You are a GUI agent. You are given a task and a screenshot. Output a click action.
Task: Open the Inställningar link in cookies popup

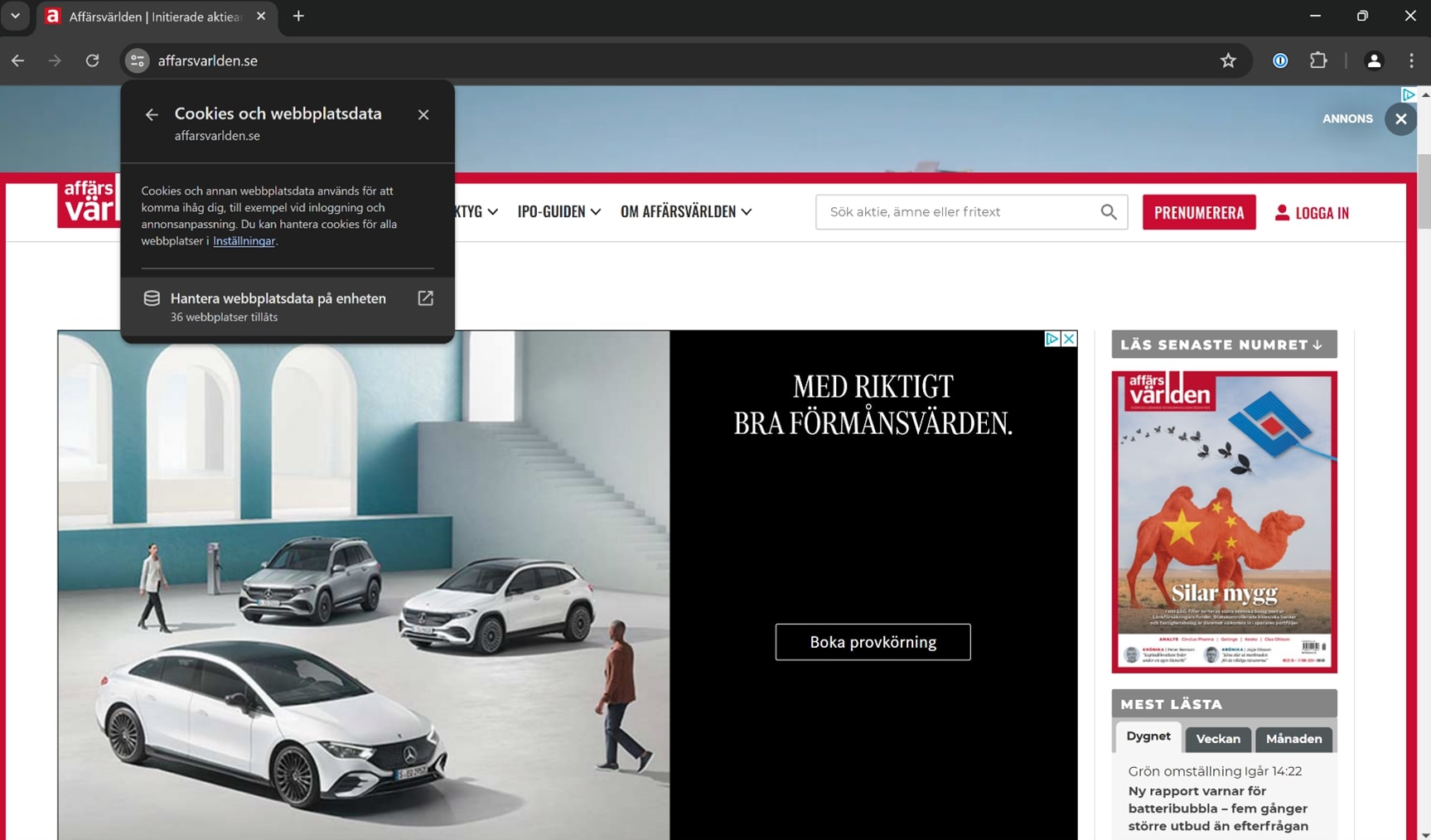(244, 241)
